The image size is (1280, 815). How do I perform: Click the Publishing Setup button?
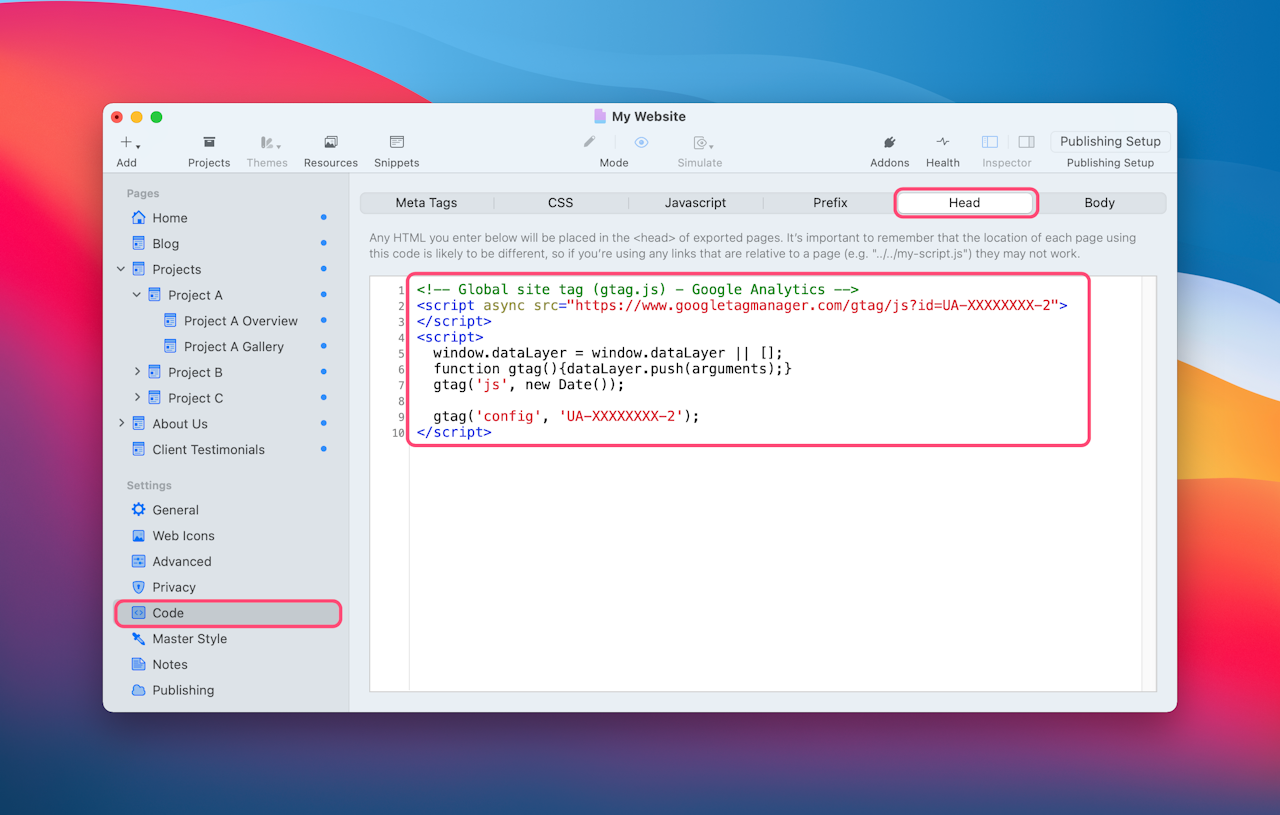(x=1110, y=142)
